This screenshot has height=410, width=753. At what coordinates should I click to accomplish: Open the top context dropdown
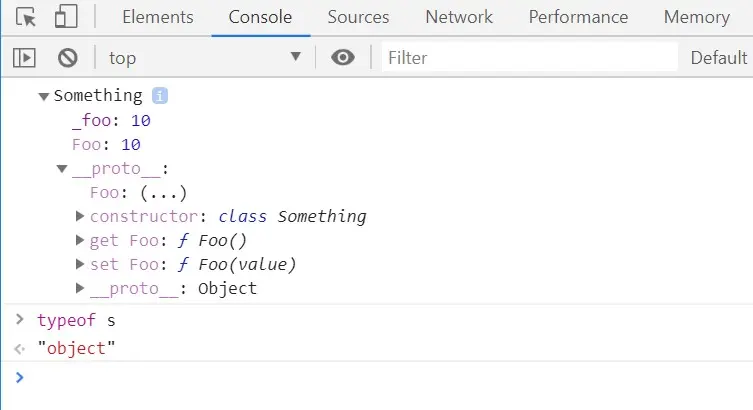(204, 57)
